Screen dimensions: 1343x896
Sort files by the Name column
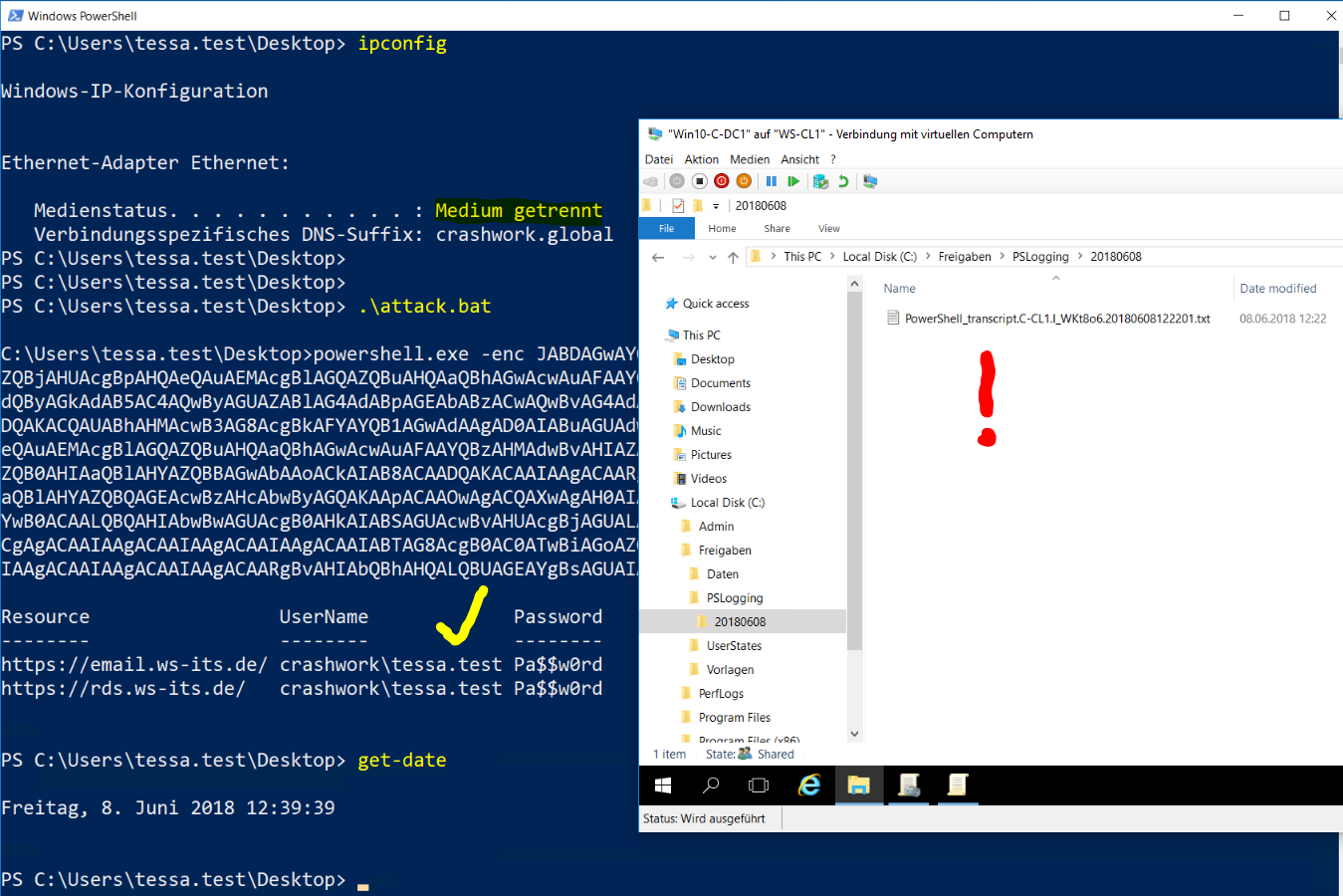(x=899, y=289)
